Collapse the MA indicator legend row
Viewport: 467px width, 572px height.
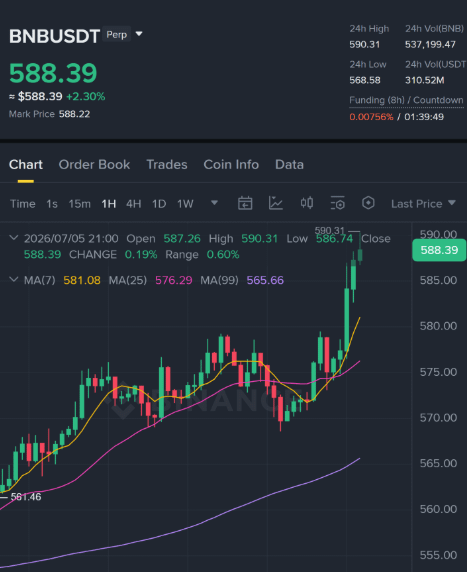13,279
